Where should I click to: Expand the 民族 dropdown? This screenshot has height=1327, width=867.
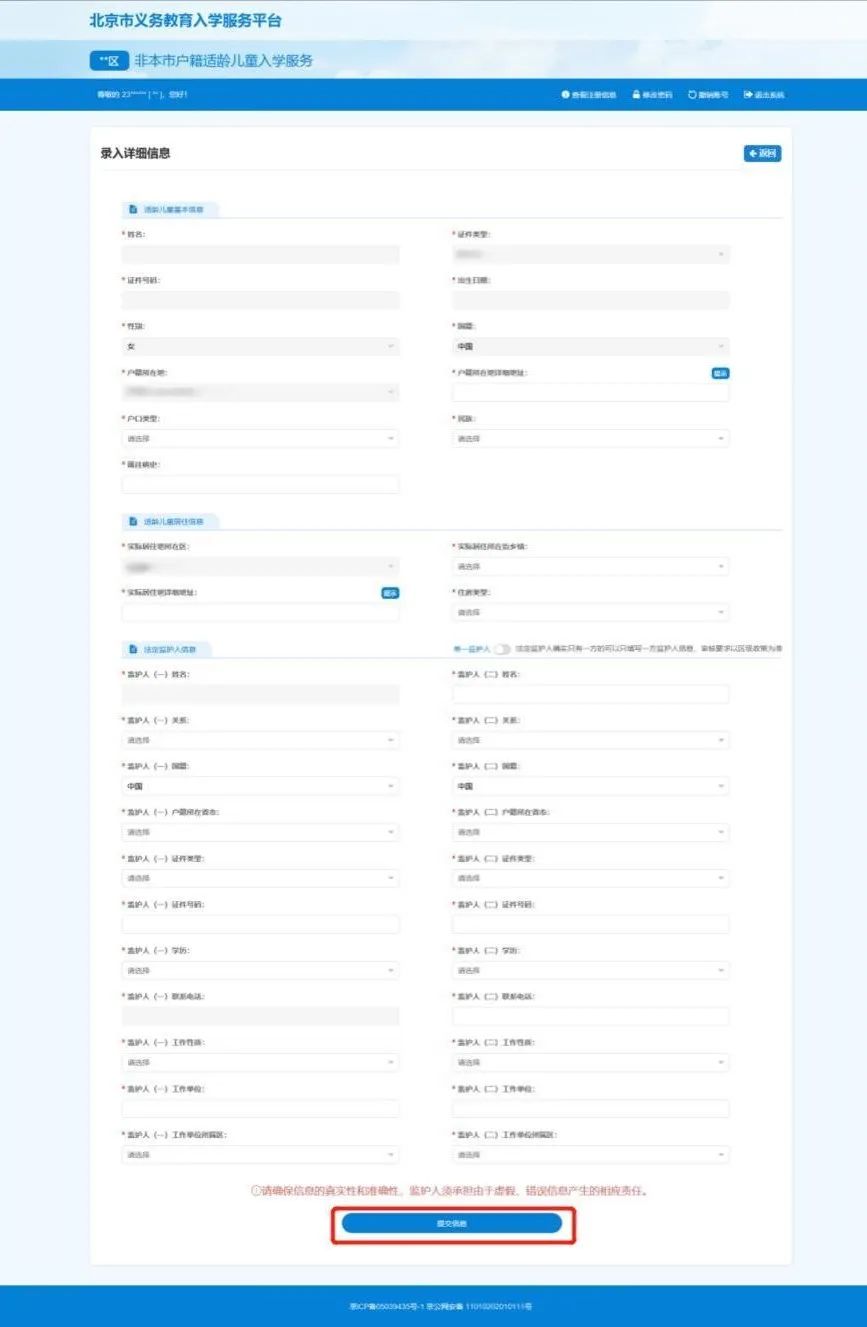coord(590,439)
